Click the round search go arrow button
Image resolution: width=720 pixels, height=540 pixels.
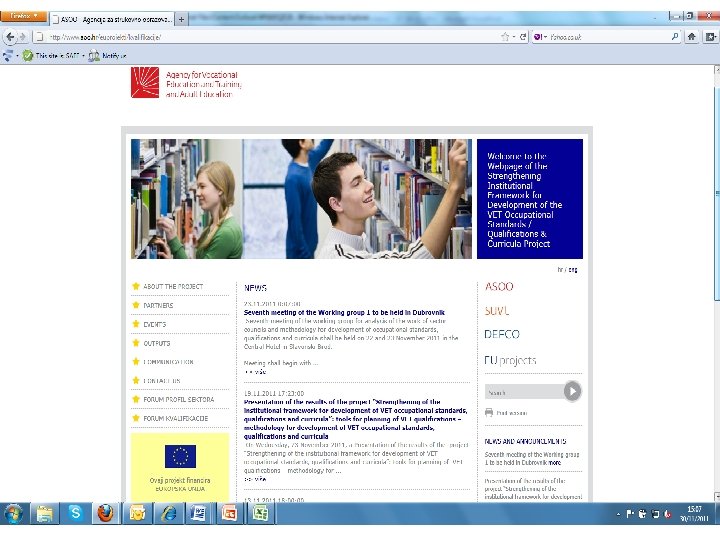[573, 391]
